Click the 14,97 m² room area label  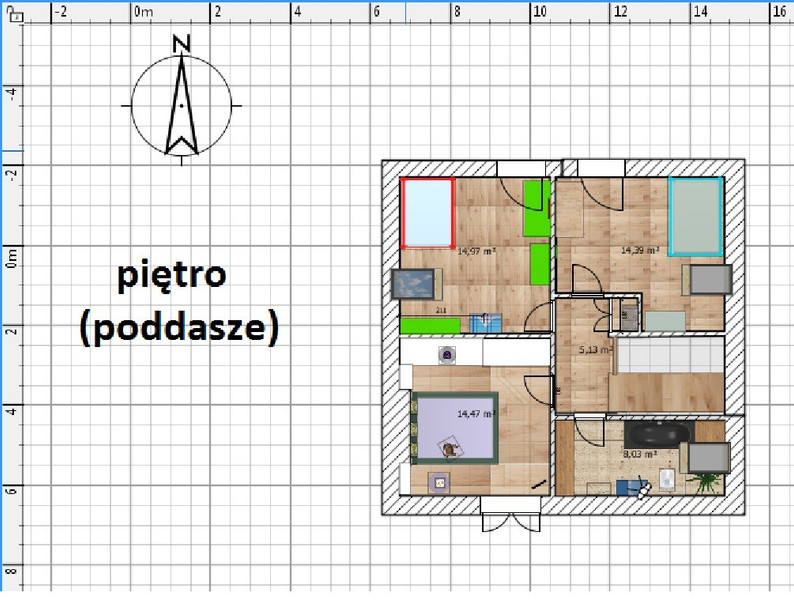click(477, 252)
